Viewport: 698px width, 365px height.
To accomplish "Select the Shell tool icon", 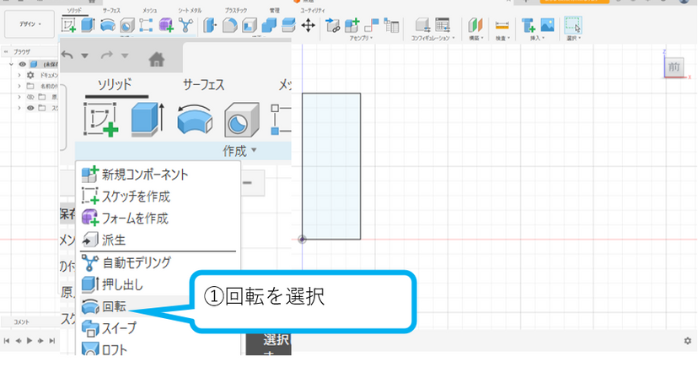I will [x=249, y=25].
